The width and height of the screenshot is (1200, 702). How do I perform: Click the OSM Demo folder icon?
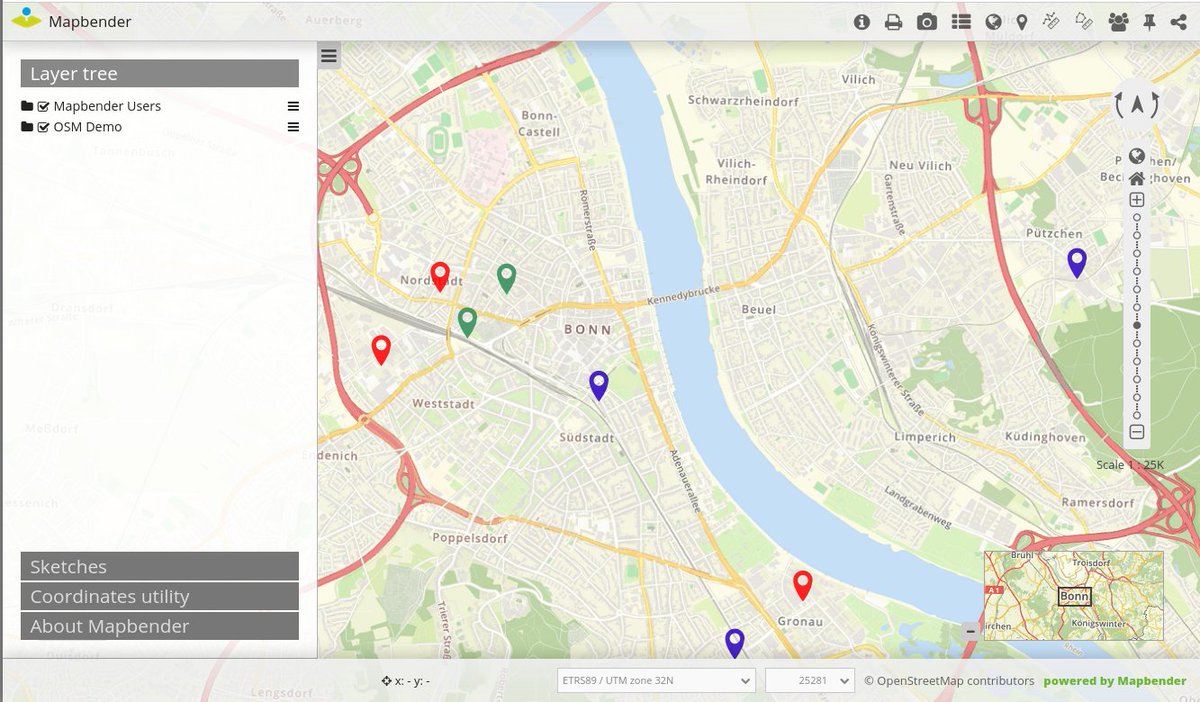tap(27, 127)
